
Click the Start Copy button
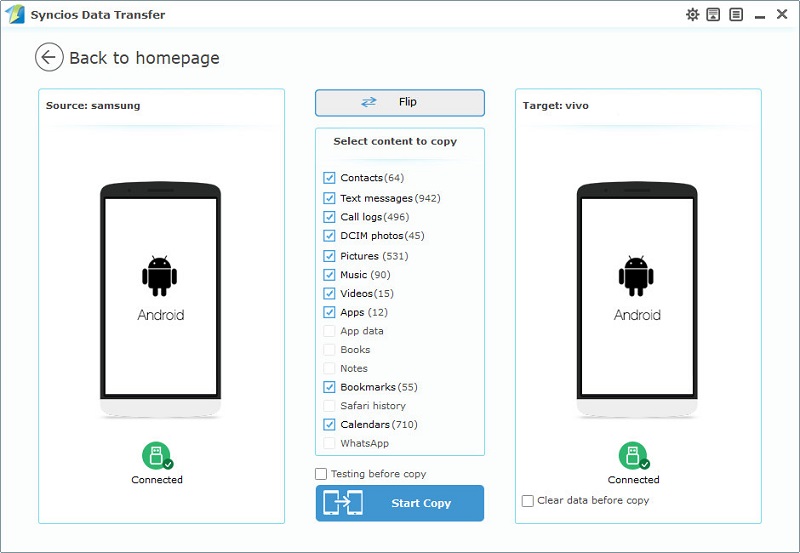click(399, 503)
